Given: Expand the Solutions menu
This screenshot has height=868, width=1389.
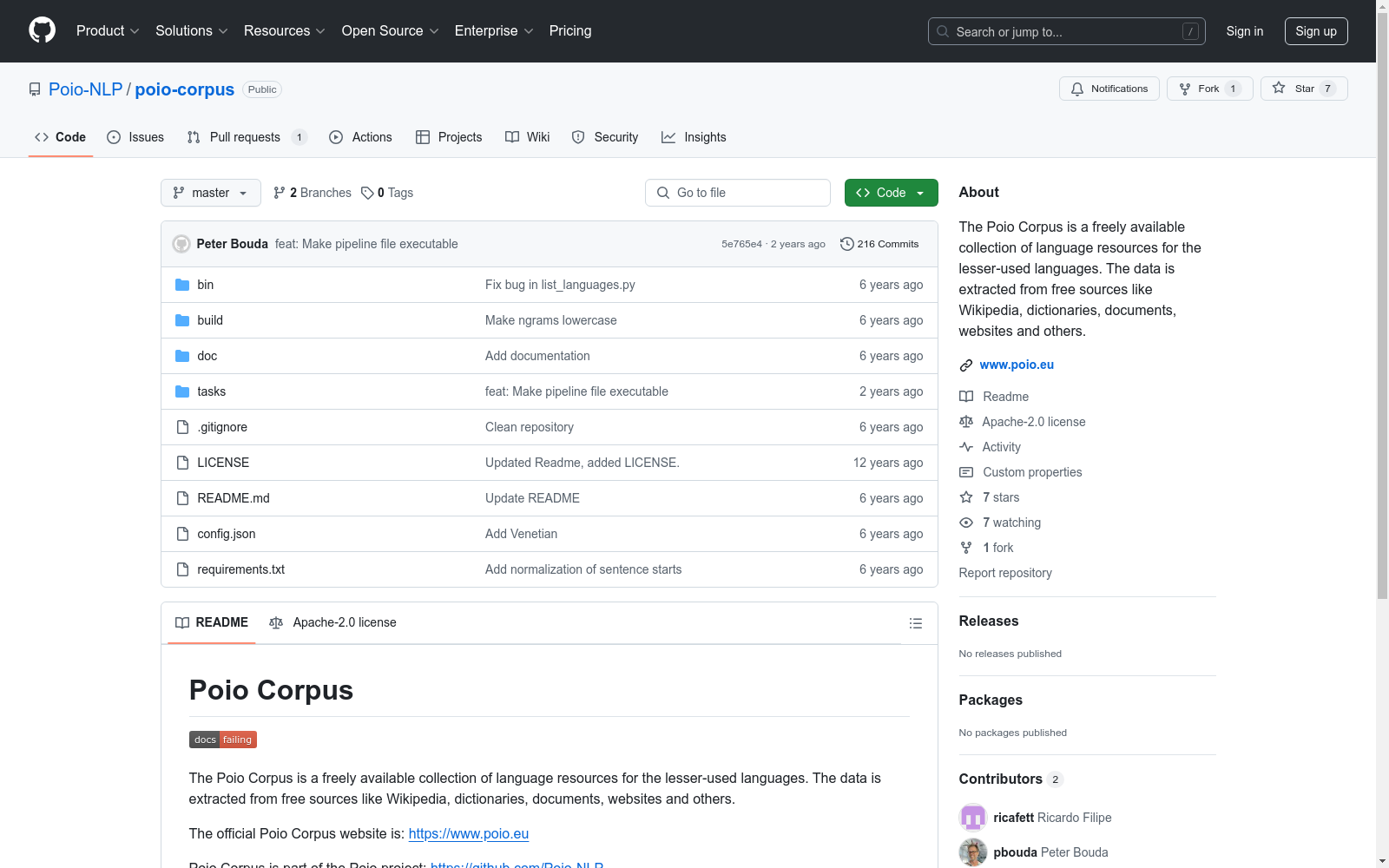Looking at the screenshot, I should [x=192, y=30].
